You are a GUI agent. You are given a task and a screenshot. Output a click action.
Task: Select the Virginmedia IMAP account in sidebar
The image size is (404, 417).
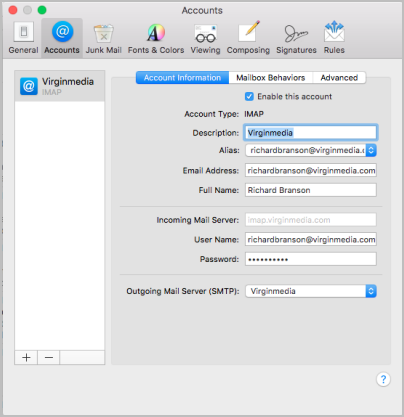[60, 86]
